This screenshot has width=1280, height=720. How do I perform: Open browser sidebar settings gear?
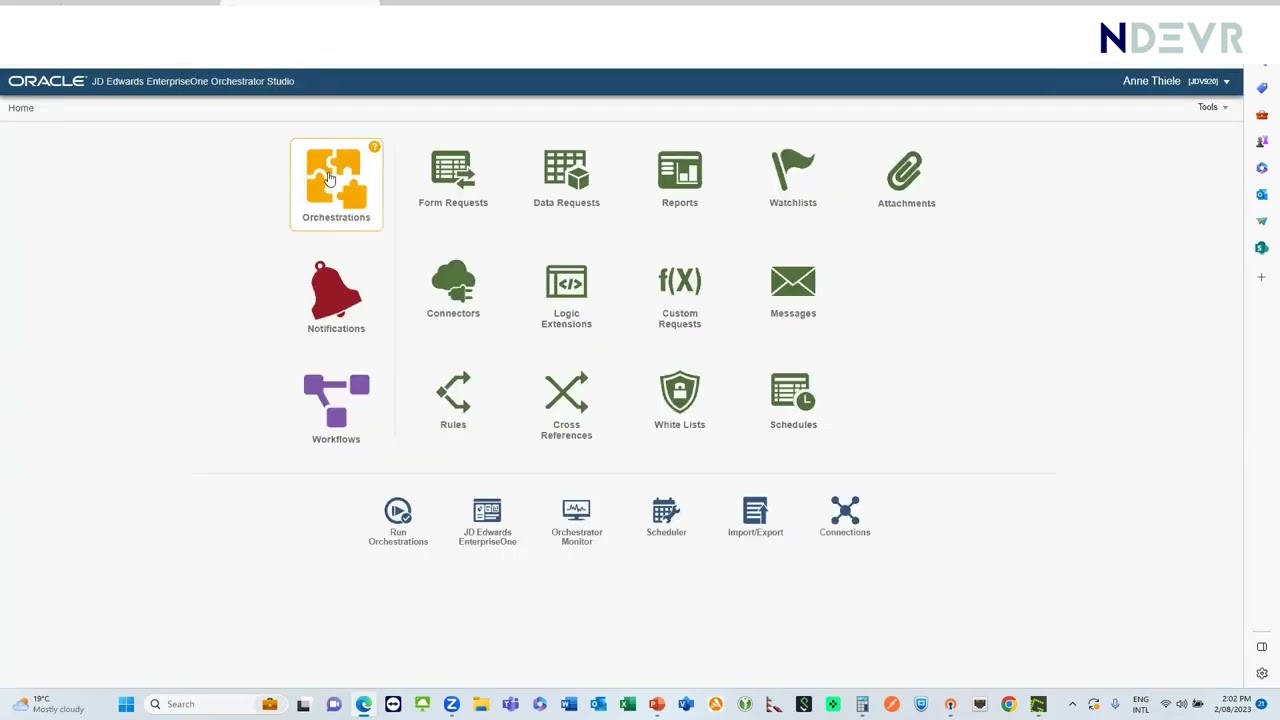point(1262,674)
